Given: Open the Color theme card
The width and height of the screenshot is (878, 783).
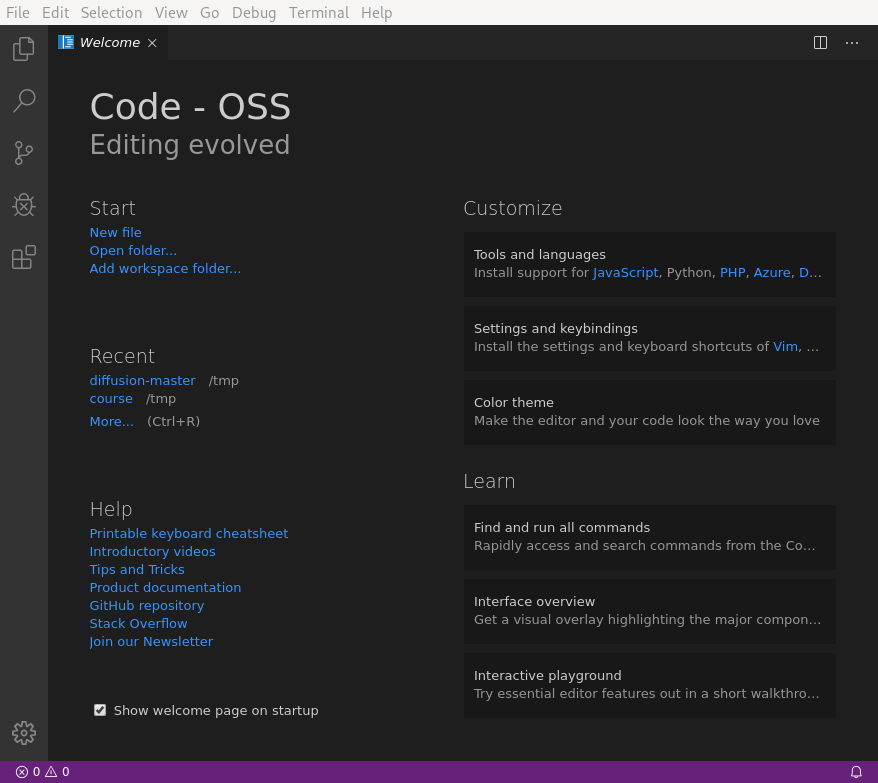Looking at the screenshot, I should (649, 410).
